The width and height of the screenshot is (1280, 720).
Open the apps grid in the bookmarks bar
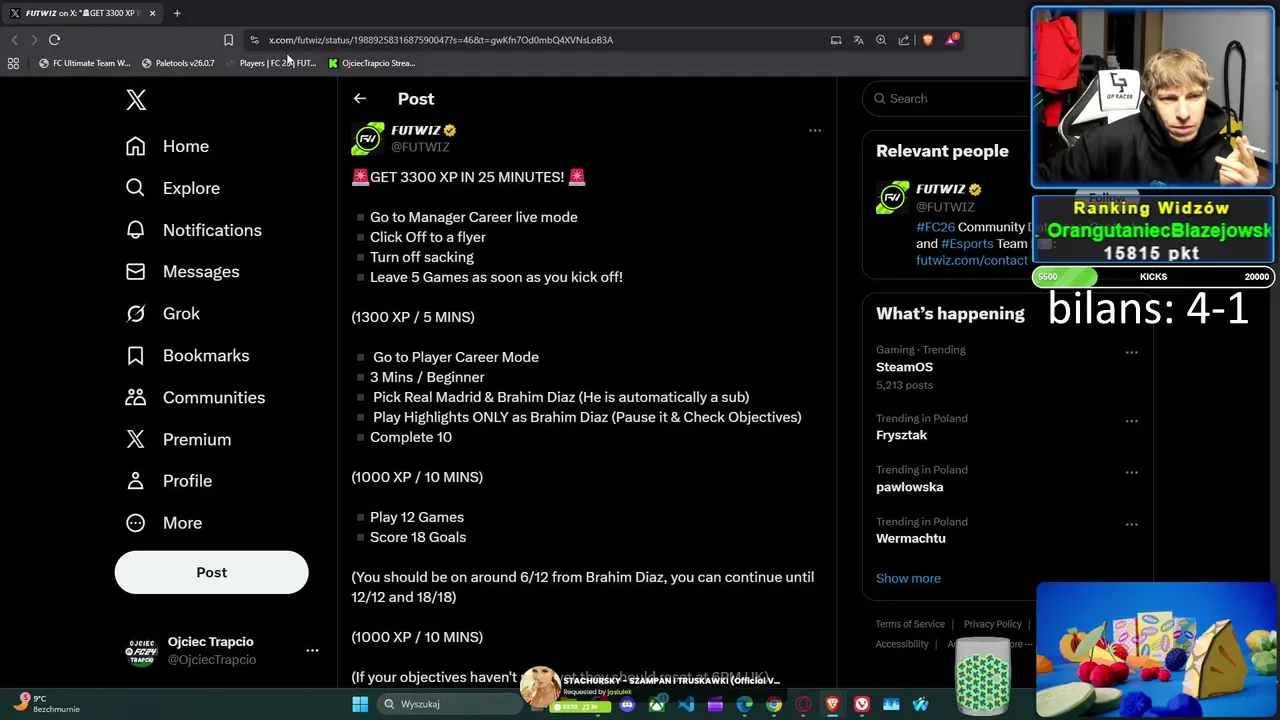(x=13, y=63)
